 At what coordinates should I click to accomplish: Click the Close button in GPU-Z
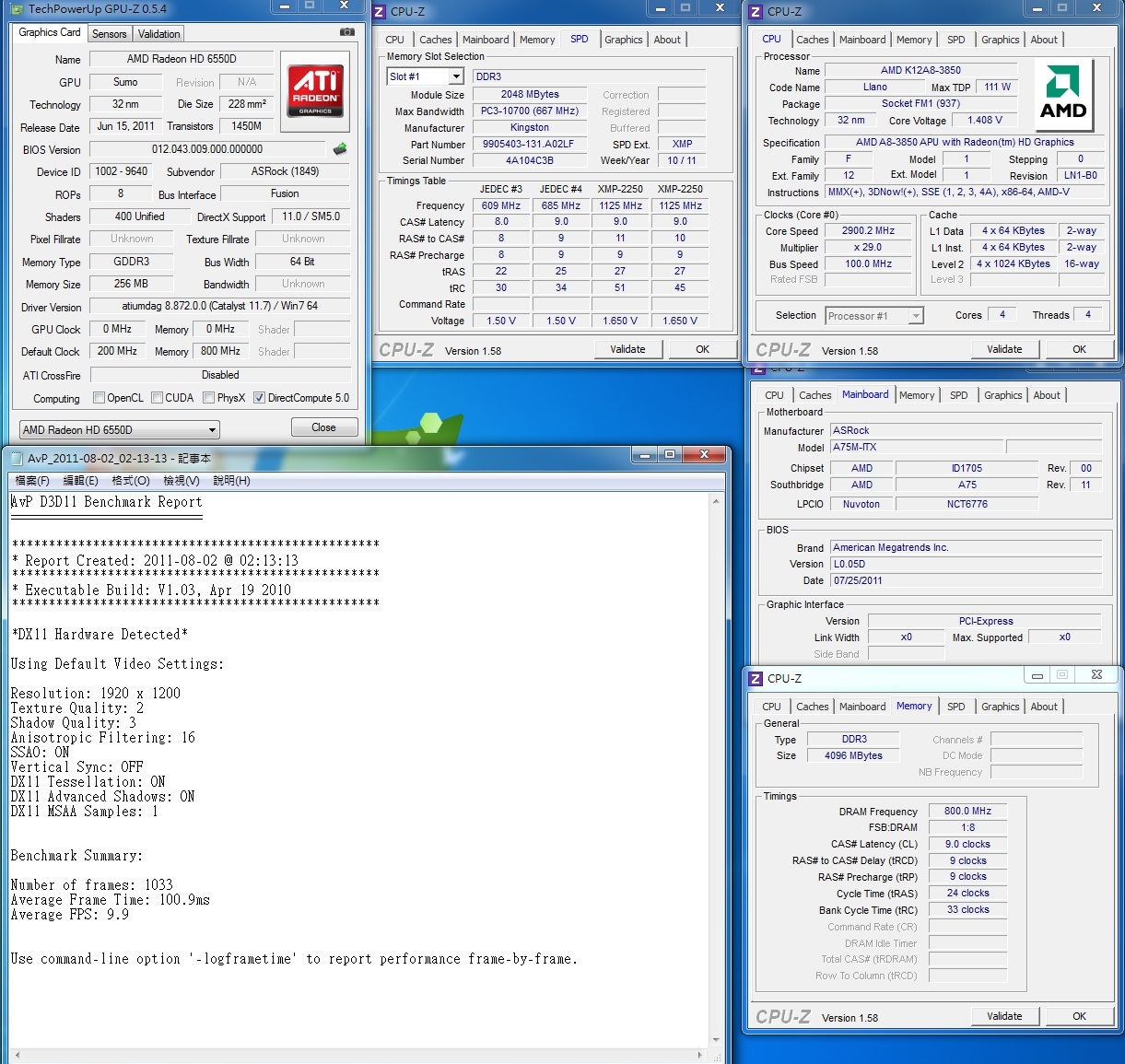(323, 427)
